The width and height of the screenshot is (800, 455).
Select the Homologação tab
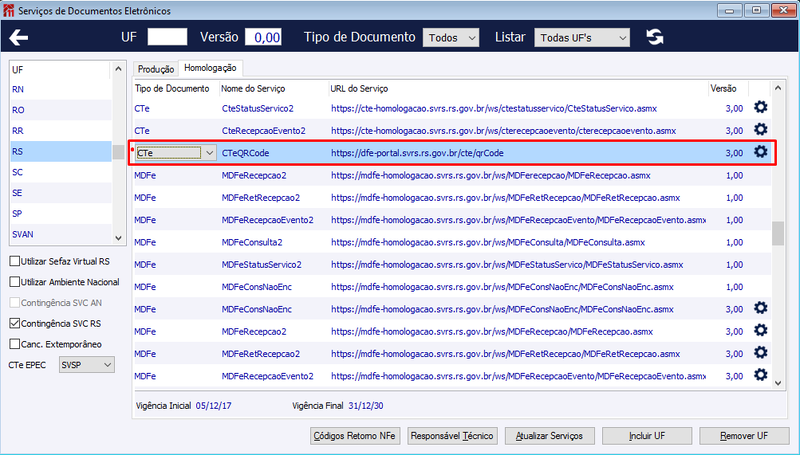point(210,68)
